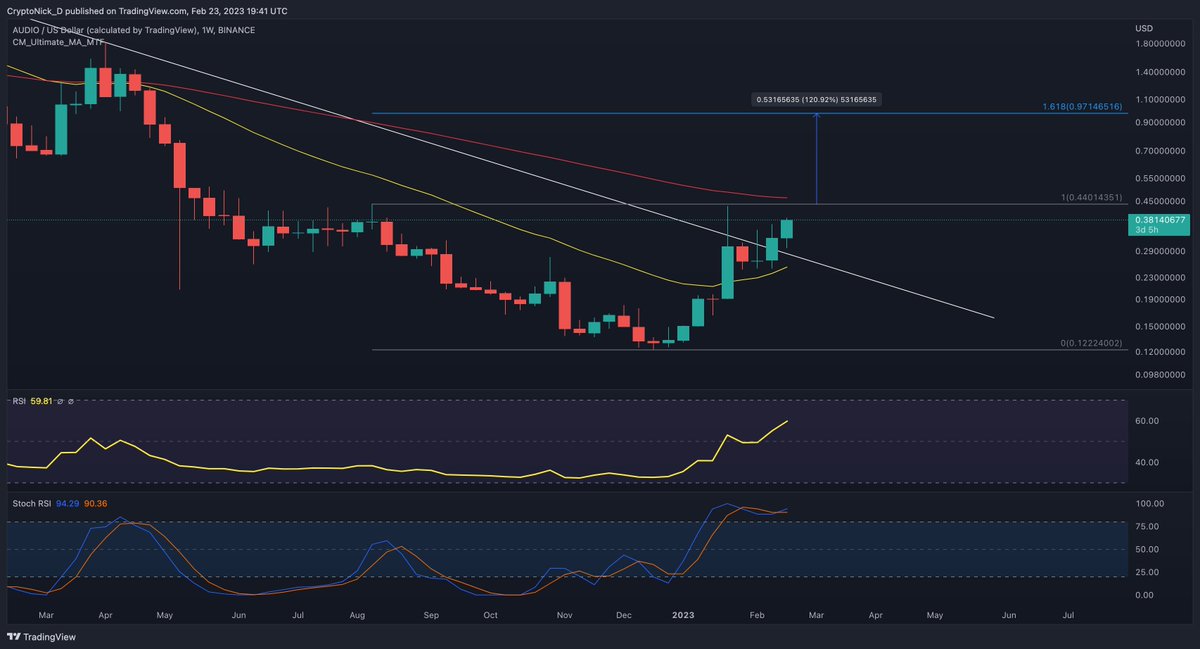Click the 0(0.12224002) Fibonacci level label

tap(1093, 343)
